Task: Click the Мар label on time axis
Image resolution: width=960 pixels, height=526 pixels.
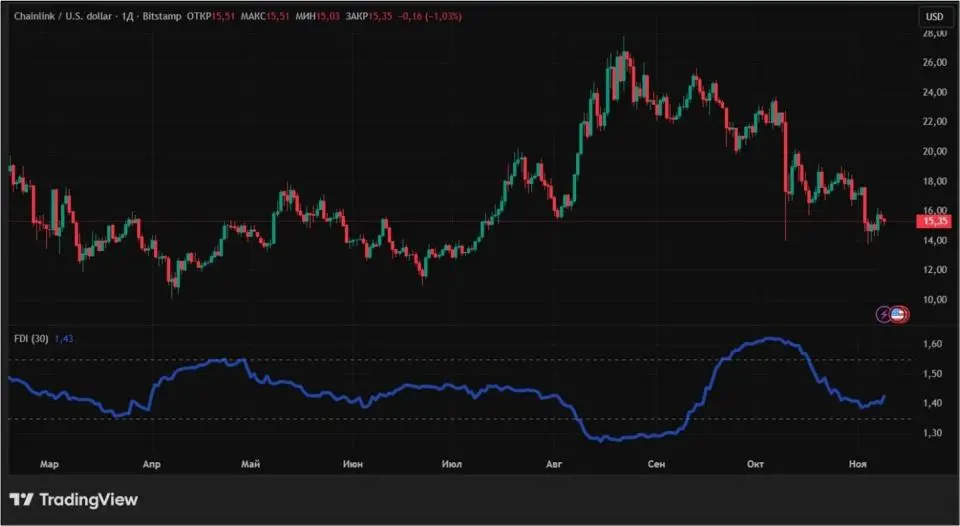Action: 50,465
